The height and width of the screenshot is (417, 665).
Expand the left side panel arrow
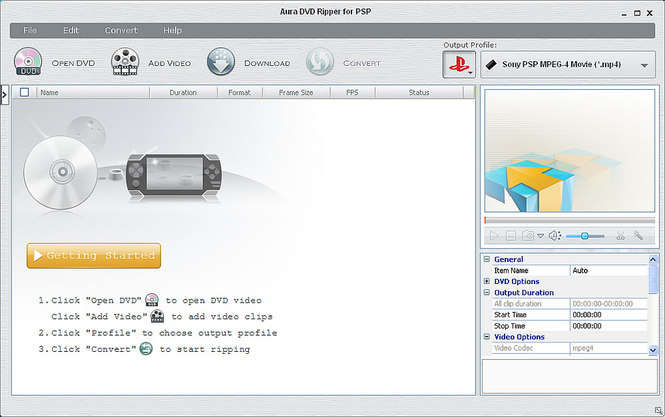tap(4, 95)
